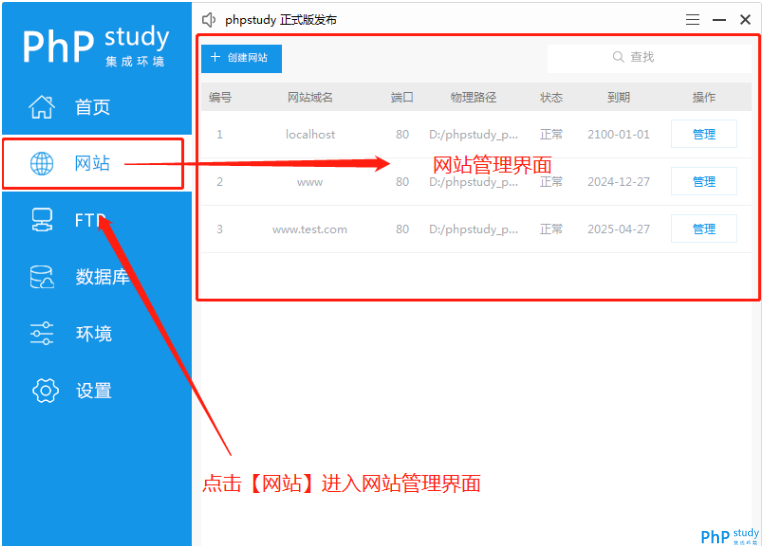
Task: Click expiry date 2100-01-01
Action: tap(619, 134)
